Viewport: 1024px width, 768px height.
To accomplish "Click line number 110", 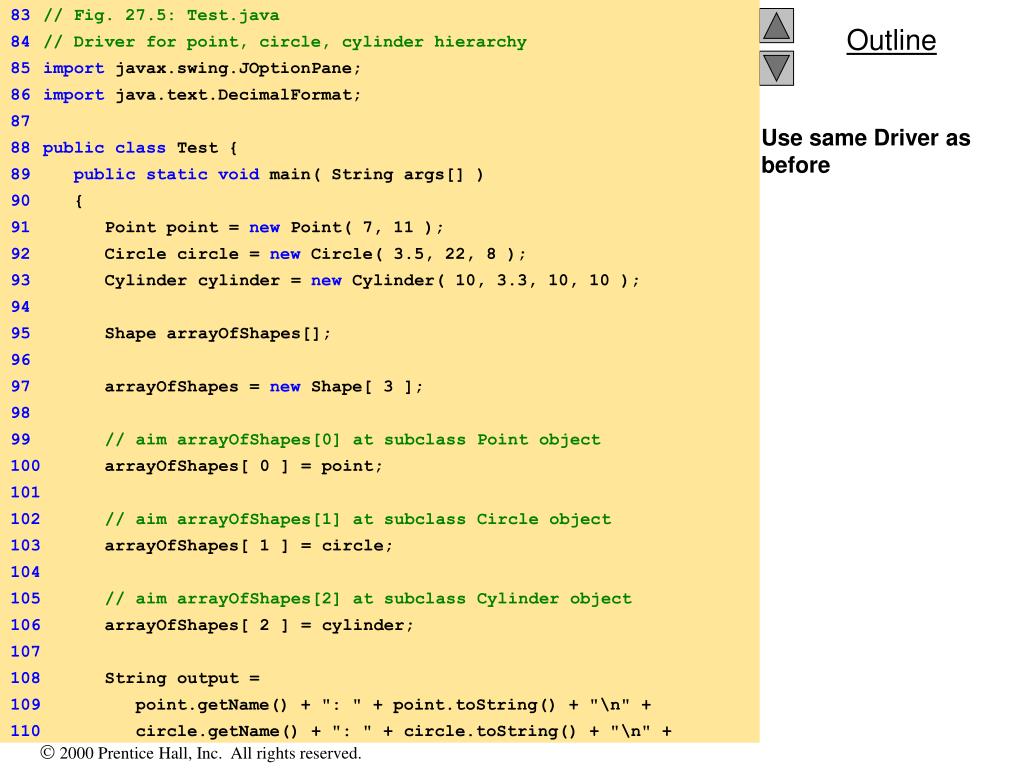I will 25,731.
